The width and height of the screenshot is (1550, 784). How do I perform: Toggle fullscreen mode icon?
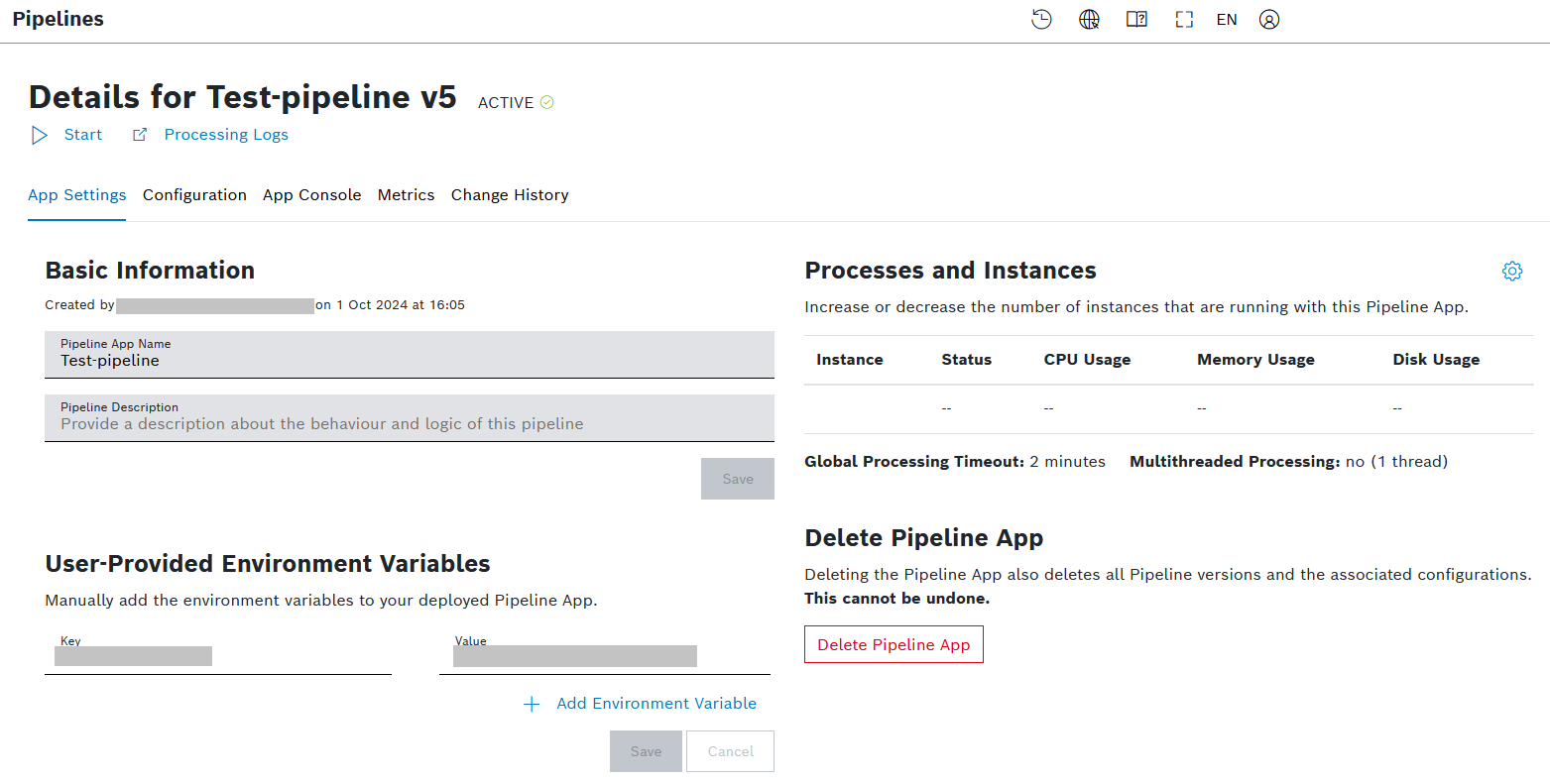[x=1184, y=20]
